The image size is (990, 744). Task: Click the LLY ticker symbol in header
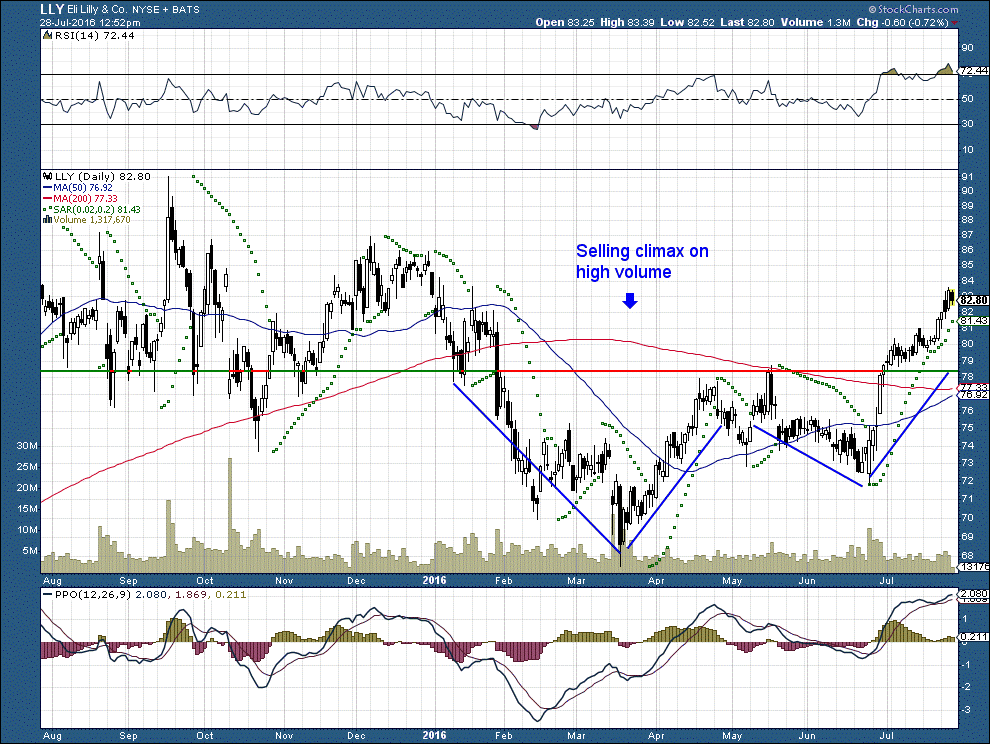coord(51,9)
